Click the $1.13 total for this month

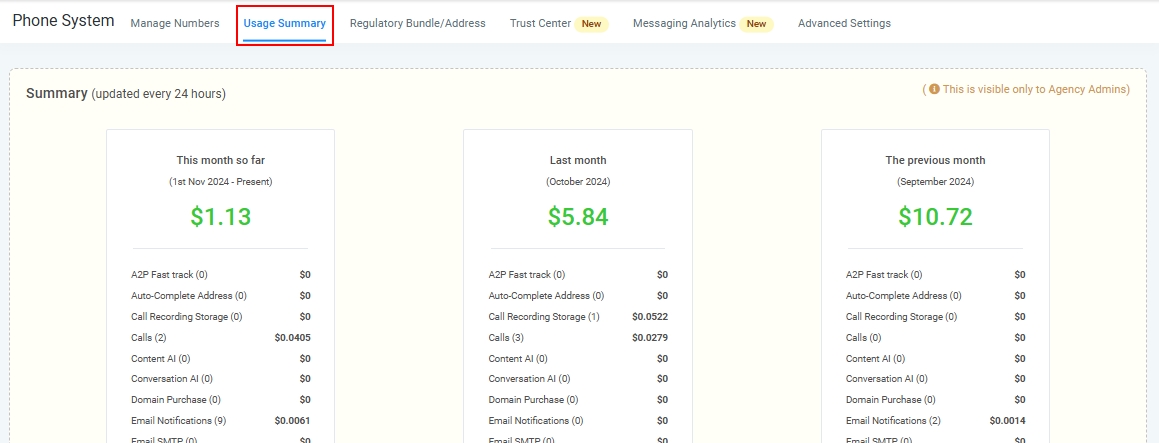pyautogui.click(x=220, y=217)
